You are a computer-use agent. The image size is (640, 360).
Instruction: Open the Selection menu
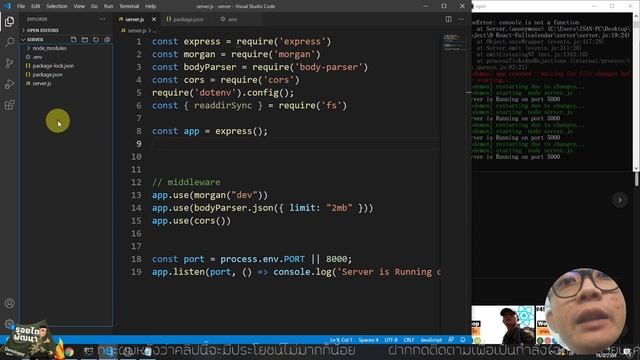[x=57, y=6]
